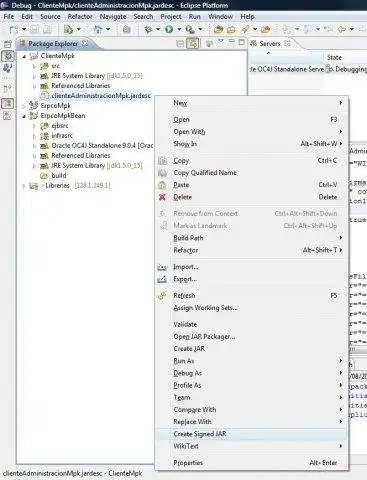Image resolution: width=367 pixels, height=480 pixels.
Task: Expand the ejbsrc source folder
Action: pos(34,126)
